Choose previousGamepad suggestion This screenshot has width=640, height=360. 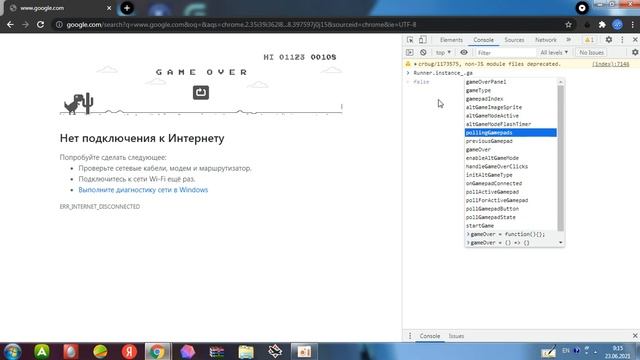click(x=511, y=141)
